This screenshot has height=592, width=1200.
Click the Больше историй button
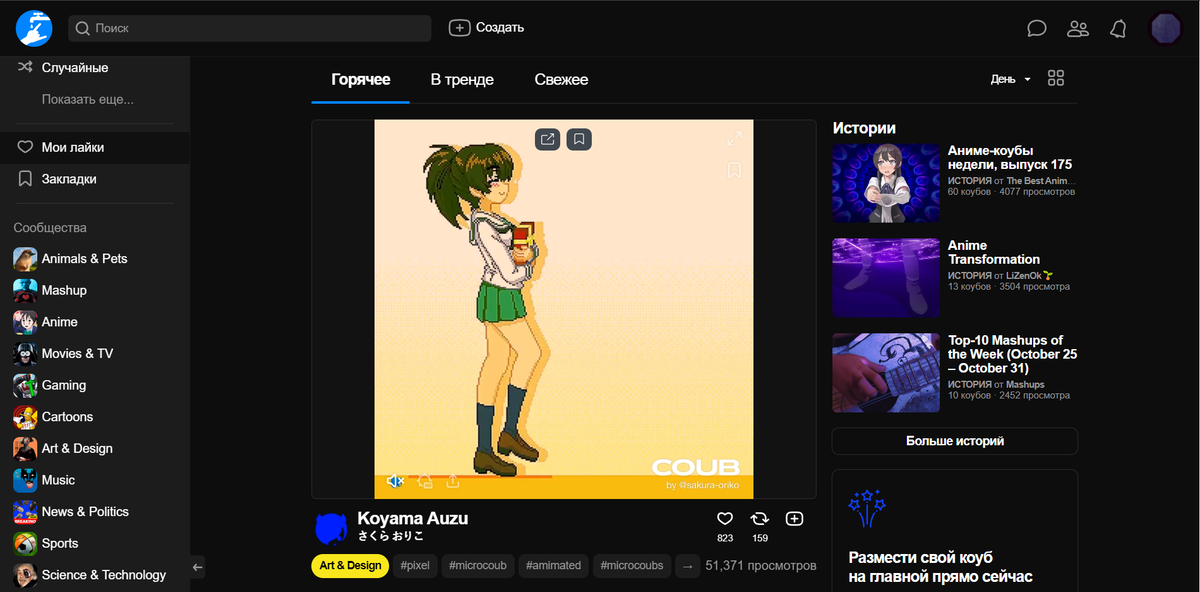click(955, 441)
